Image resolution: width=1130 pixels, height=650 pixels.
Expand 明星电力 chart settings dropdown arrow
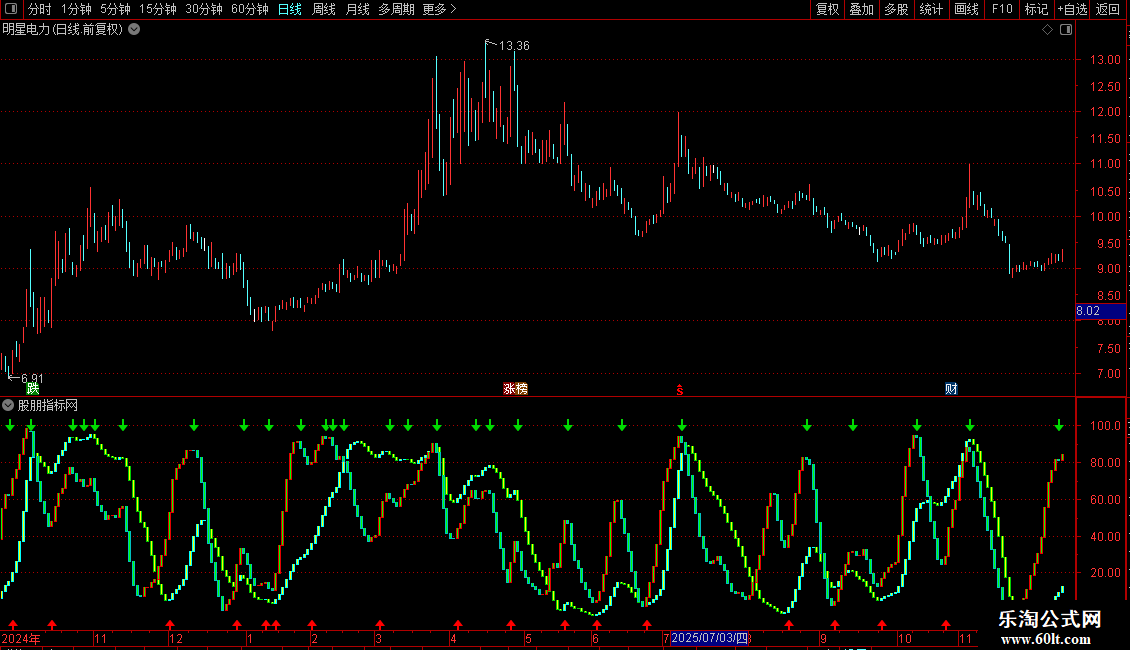pos(134,30)
